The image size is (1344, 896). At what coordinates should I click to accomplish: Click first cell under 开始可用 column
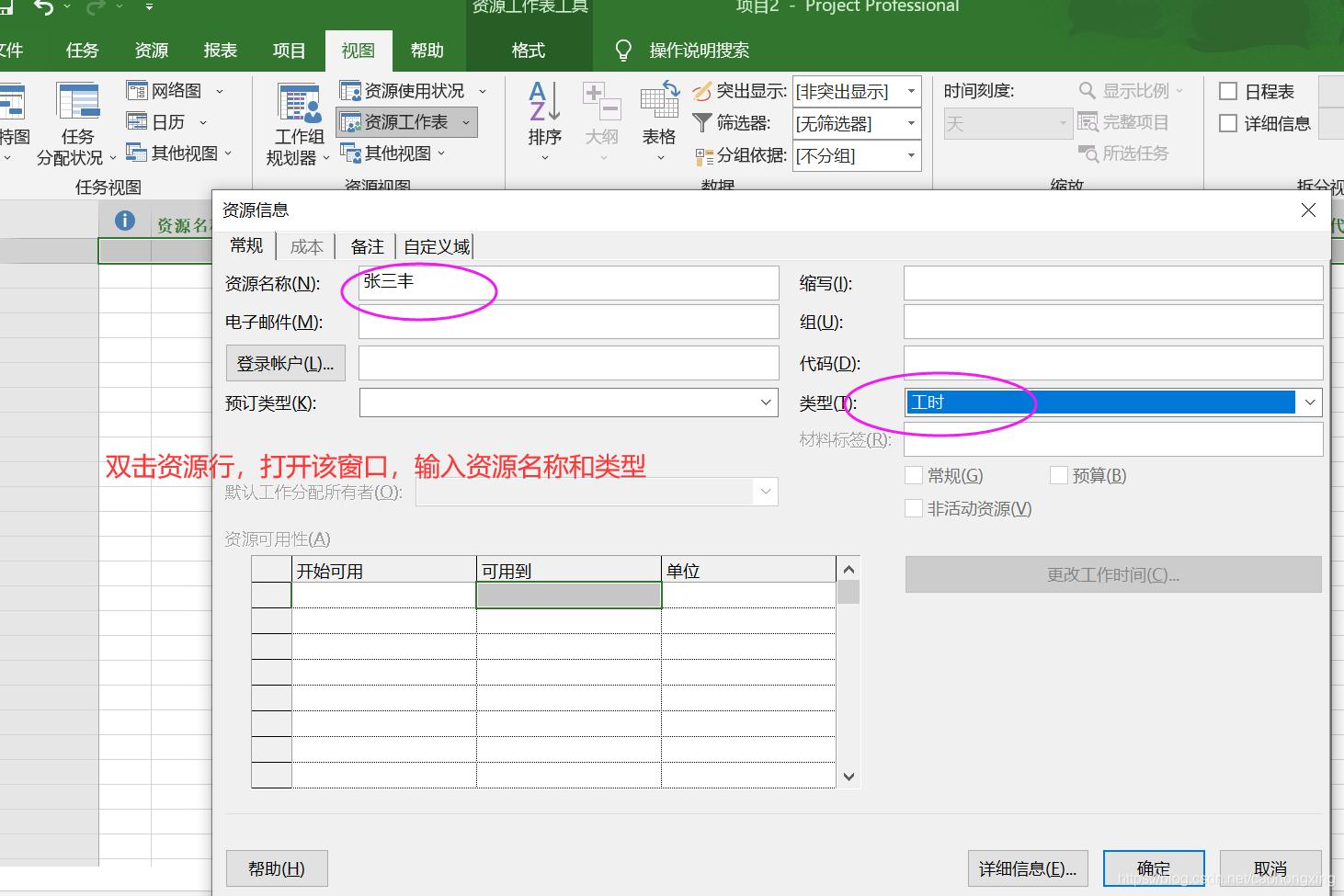coord(383,595)
